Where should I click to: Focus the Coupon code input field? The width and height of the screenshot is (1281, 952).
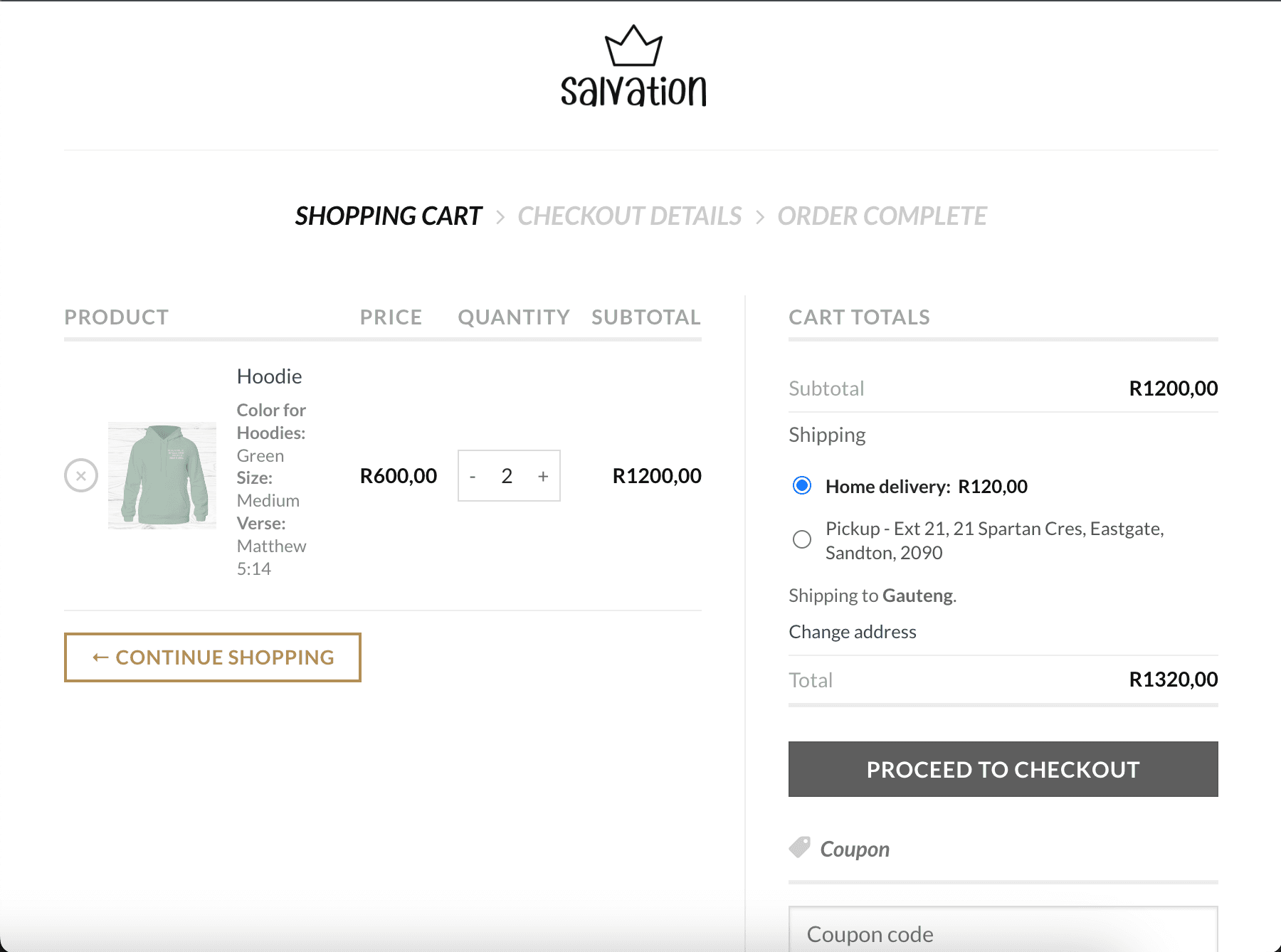click(x=1003, y=934)
